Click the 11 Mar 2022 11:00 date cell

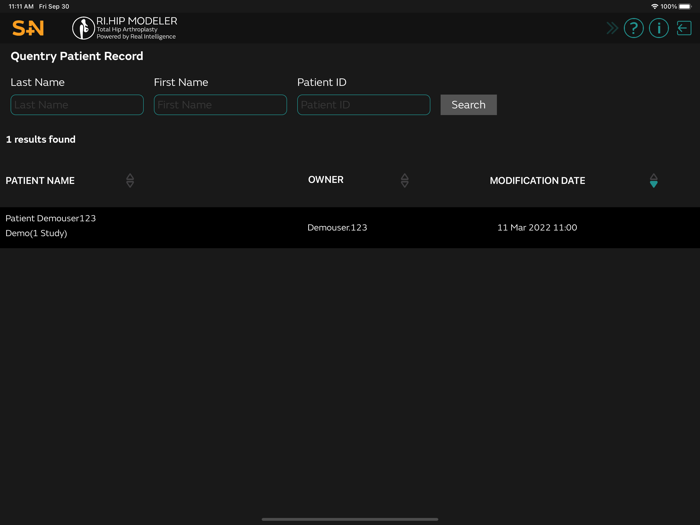[x=537, y=227]
